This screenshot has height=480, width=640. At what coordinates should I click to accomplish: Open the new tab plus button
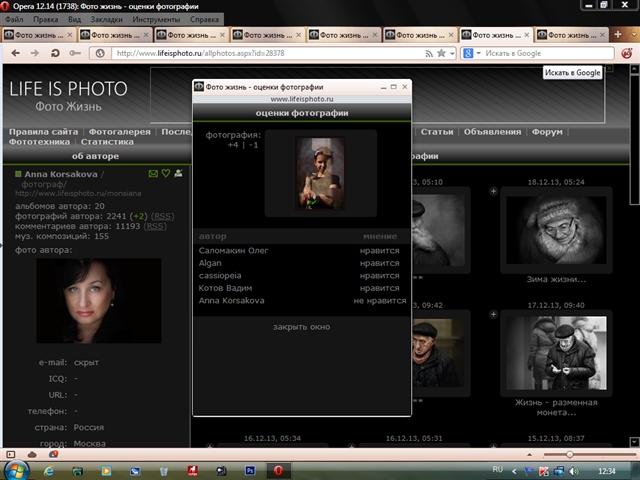click(x=616, y=34)
